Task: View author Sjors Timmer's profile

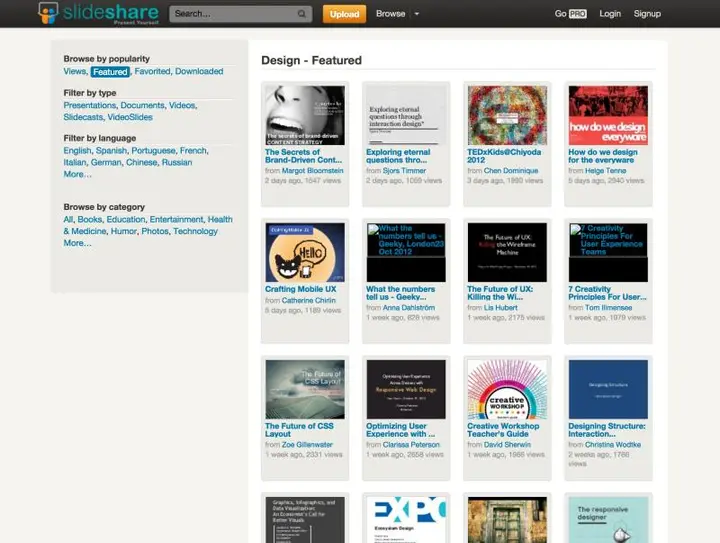Action: pyautogui.click(x=404, y=171)
